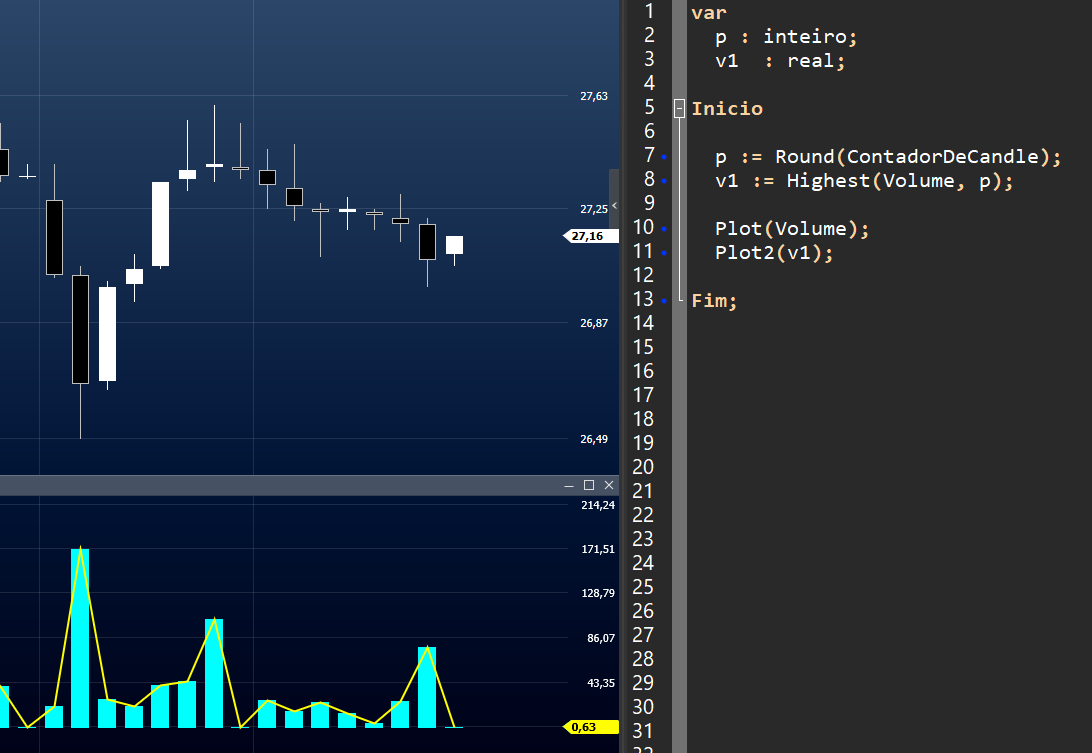
Task: Click the Plot2(v1); statement
Action: 774,252
